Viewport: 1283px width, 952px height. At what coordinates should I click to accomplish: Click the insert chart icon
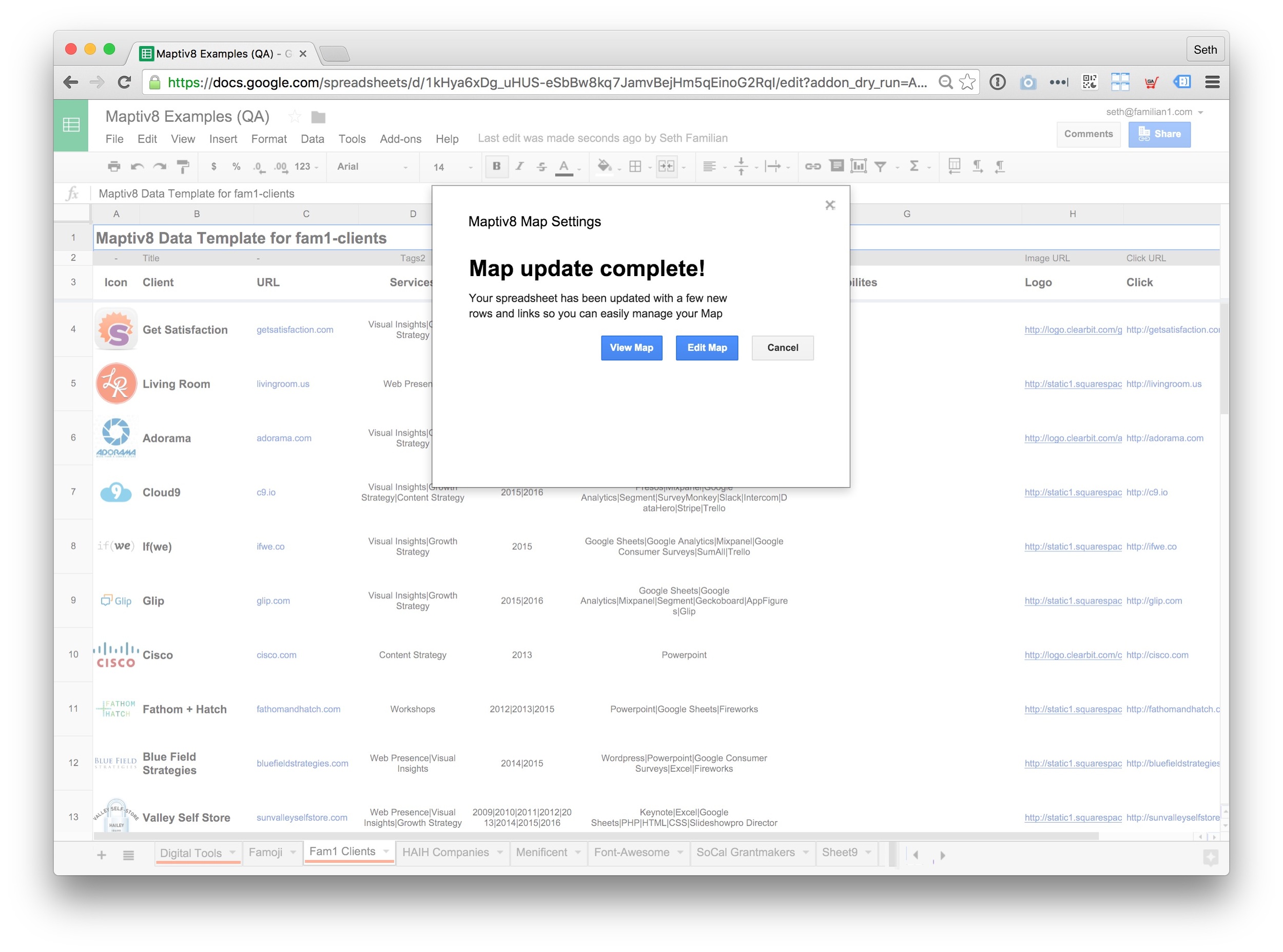(x=859, y=166)
